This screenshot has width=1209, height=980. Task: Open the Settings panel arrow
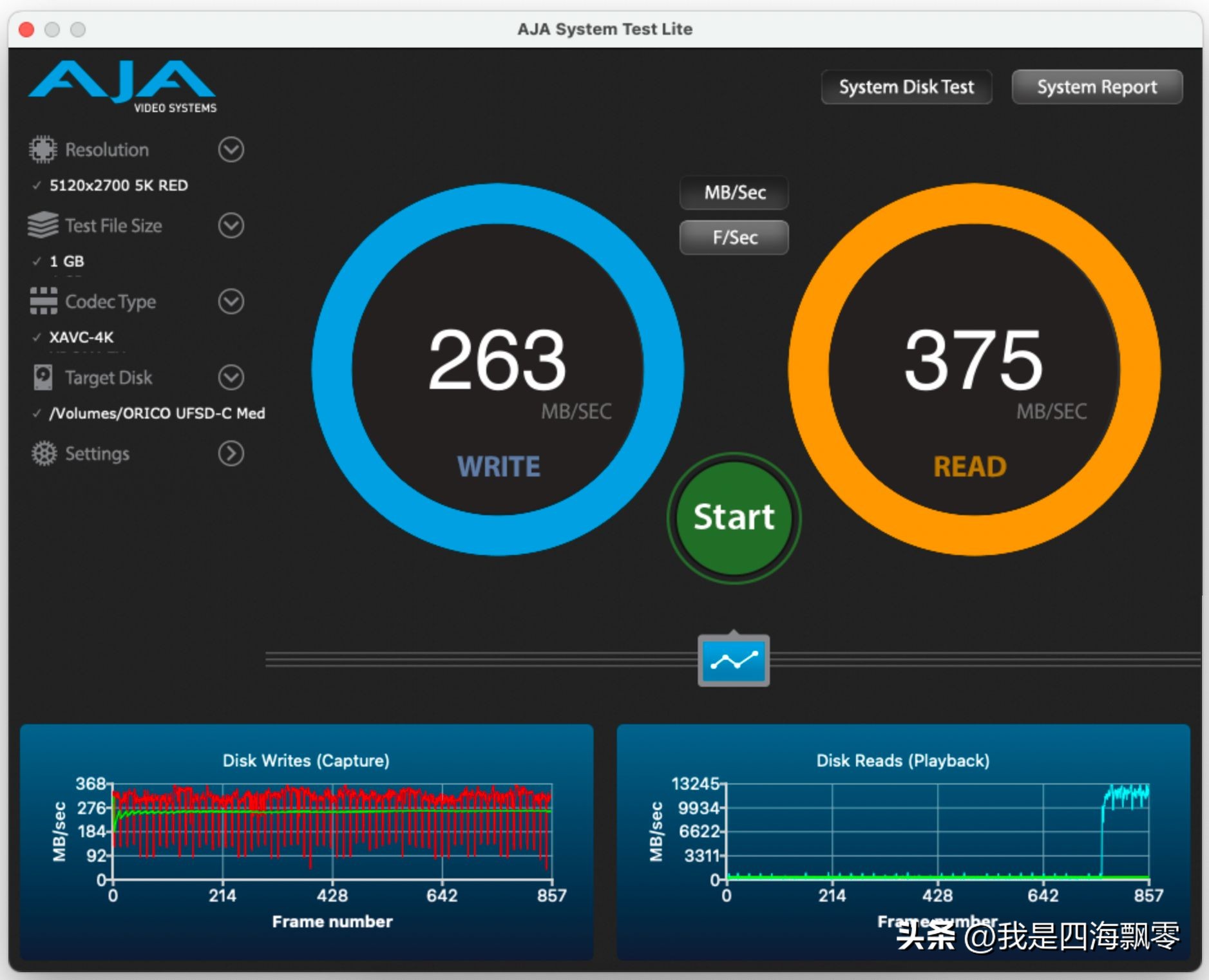coord(231,453)
